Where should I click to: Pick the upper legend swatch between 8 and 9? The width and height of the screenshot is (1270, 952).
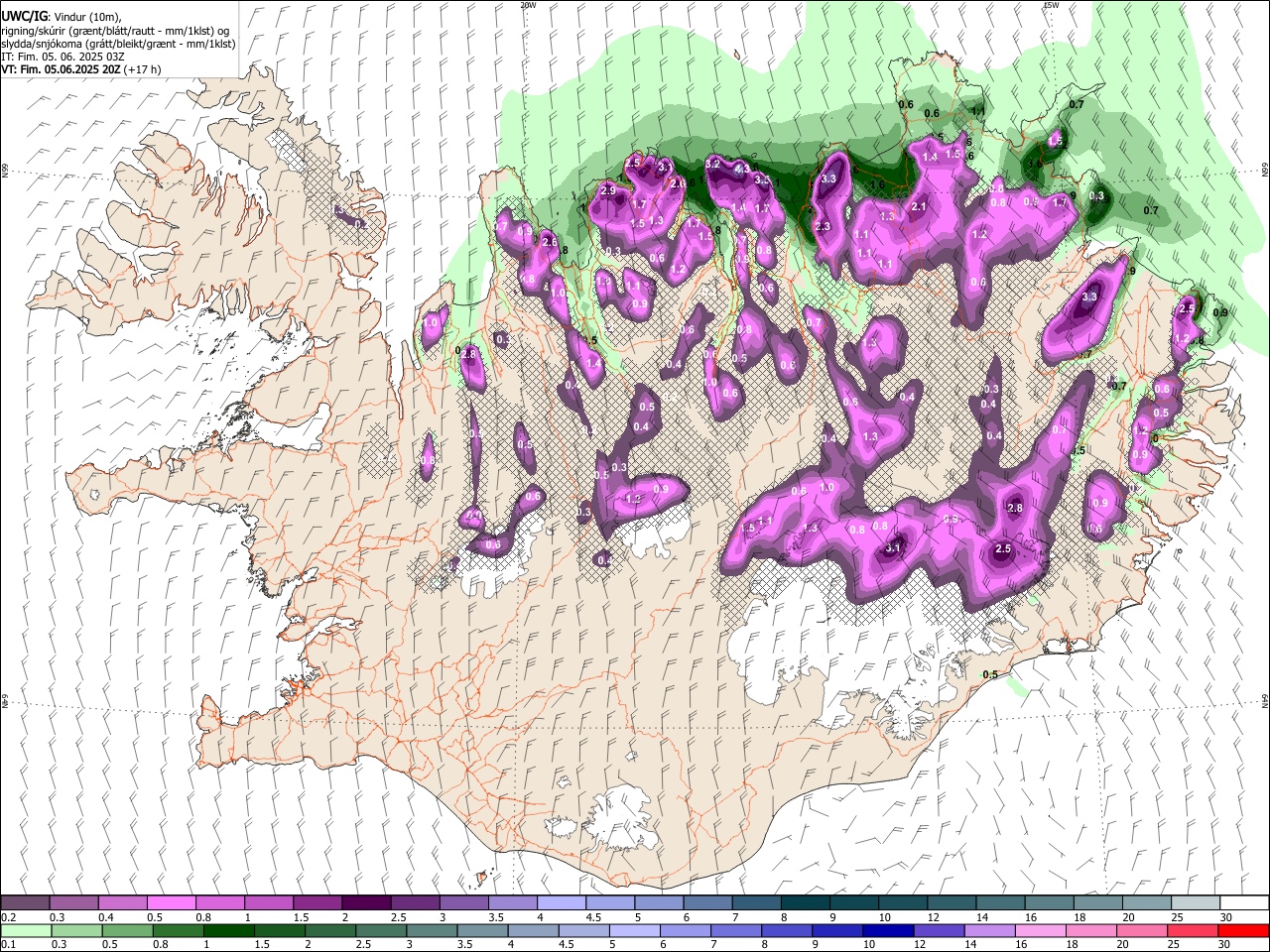pyautogui.click(x=806, y=903)
